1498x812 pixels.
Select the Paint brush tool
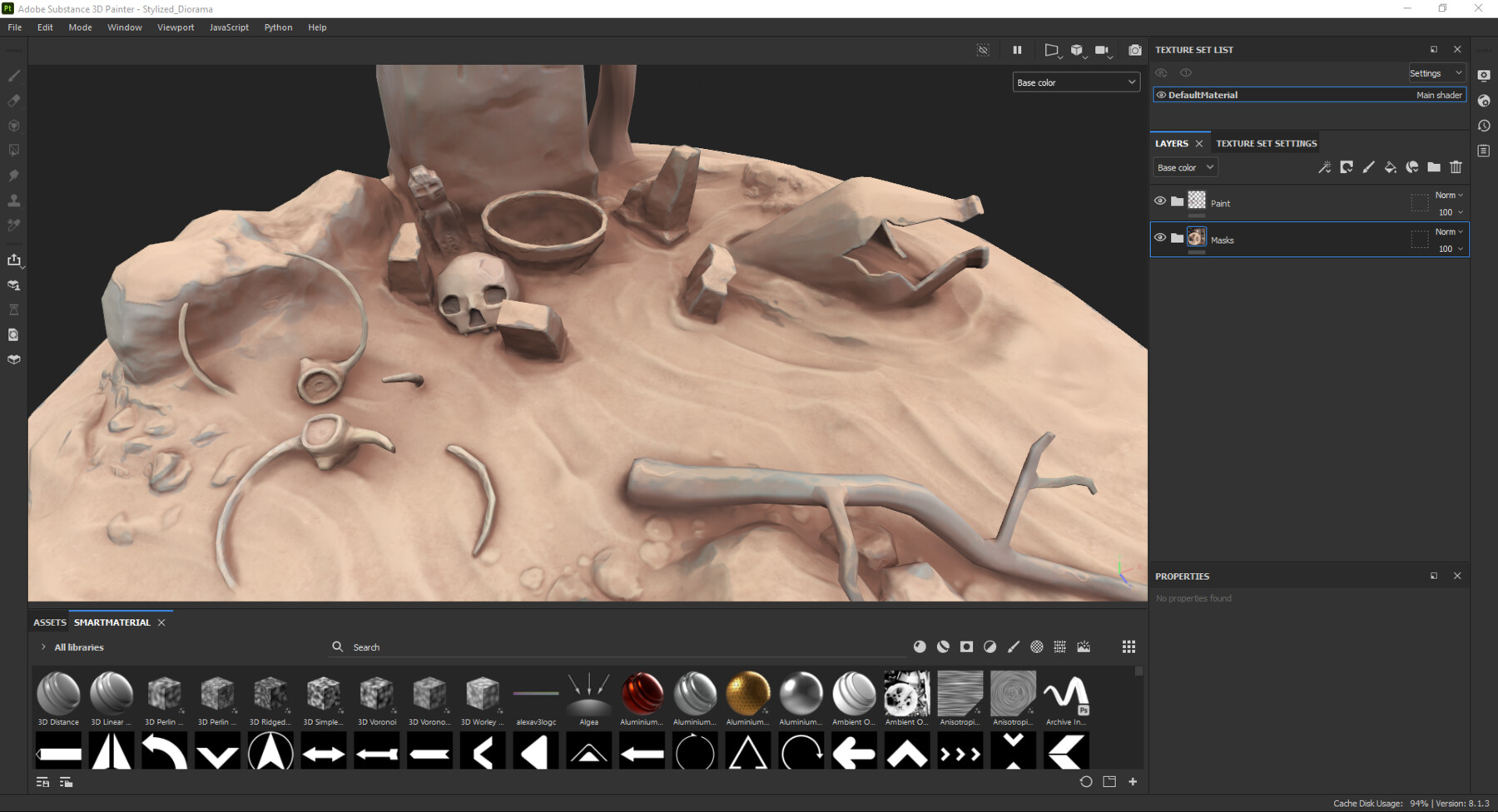click(13, 75)
